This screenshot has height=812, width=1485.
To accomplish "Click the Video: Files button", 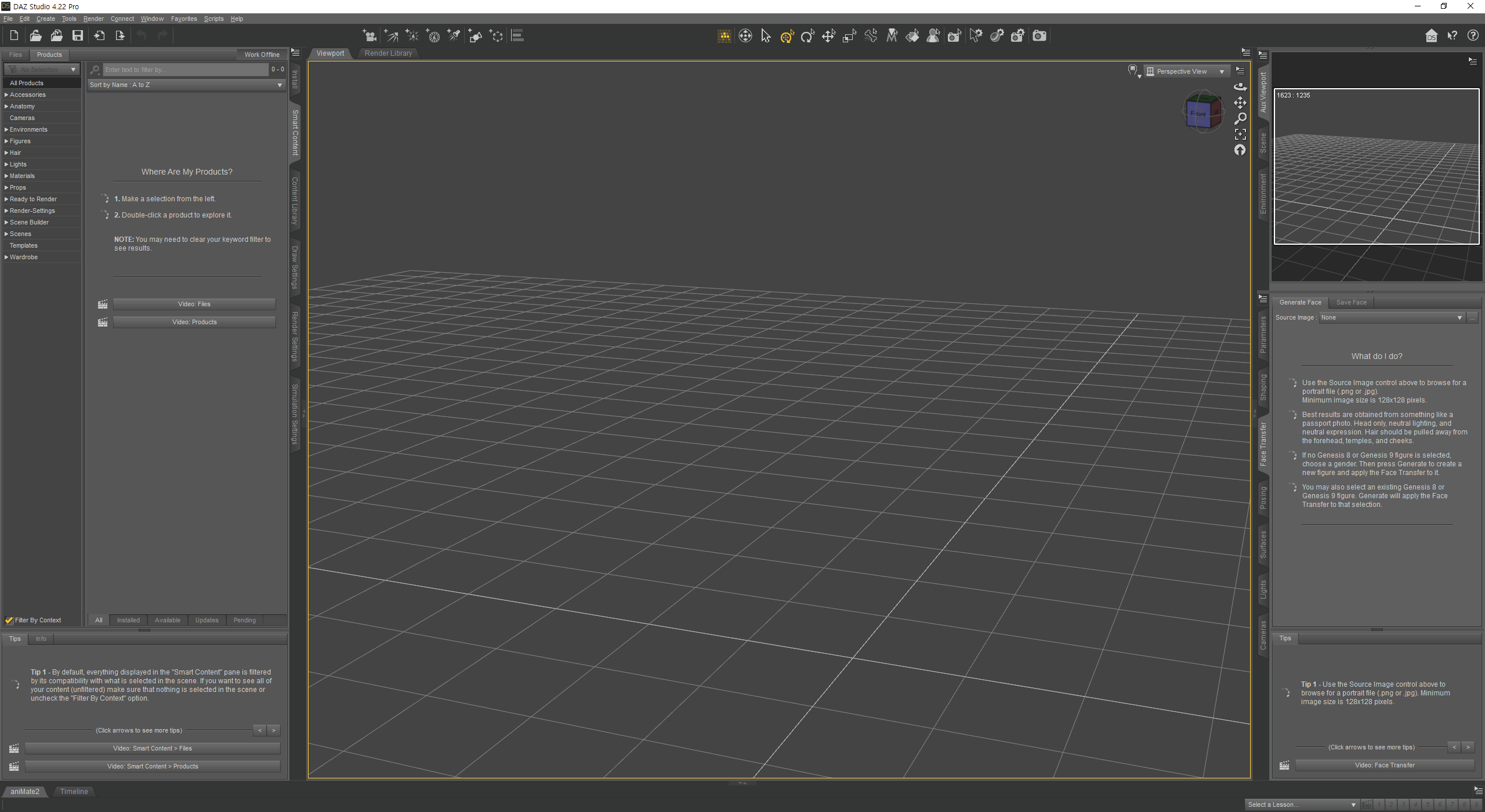I will coord(194,304).
